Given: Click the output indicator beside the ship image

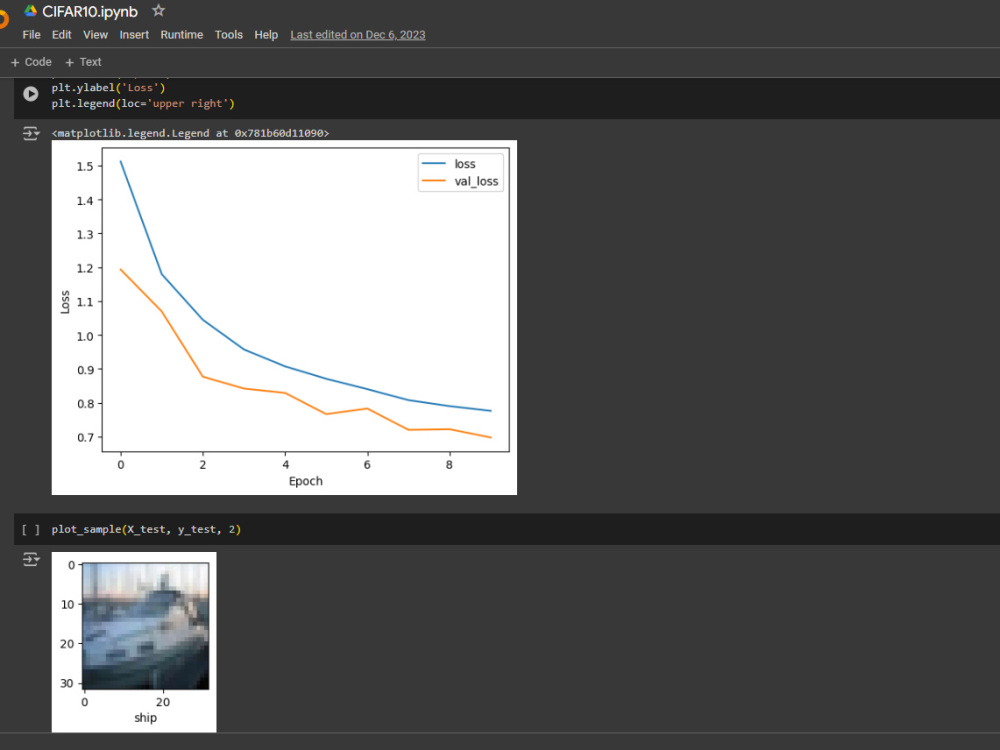Looking at the screenshot, I should point(31,560).
